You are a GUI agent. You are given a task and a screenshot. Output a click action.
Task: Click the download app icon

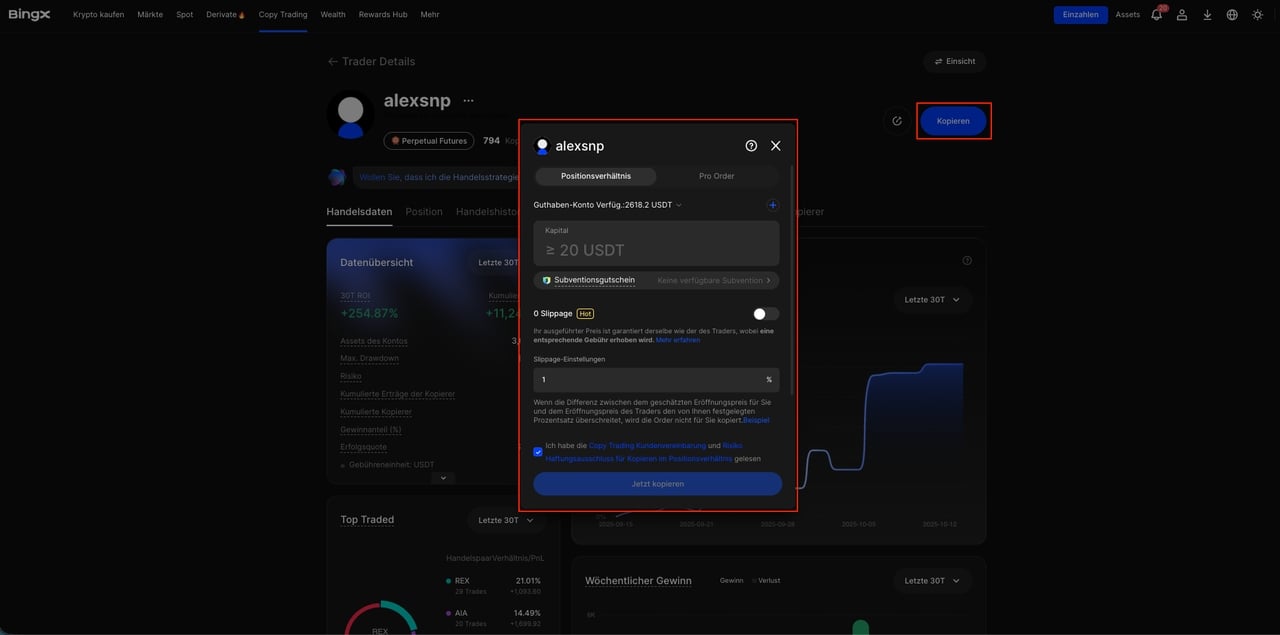tap(1207, 15)
